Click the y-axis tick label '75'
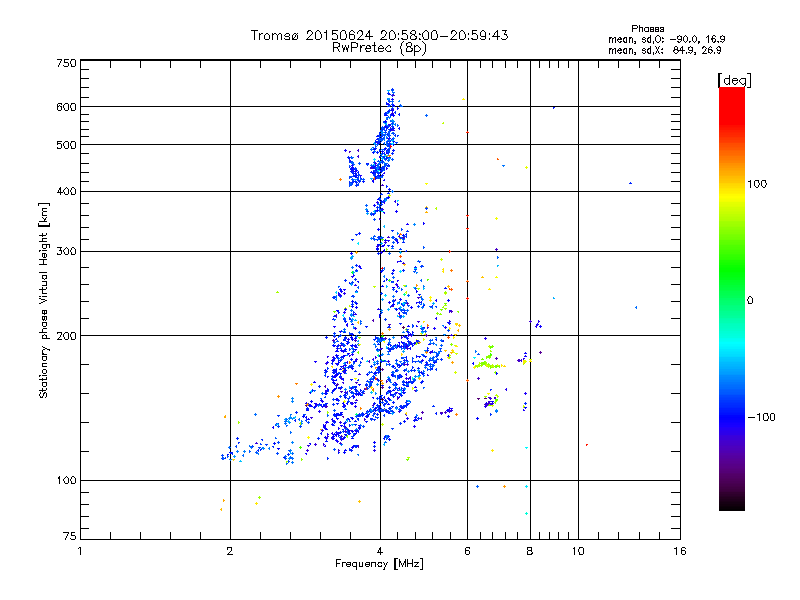Image resolution: width=800 pixels, height=600 pixels. pyautogui.click(x=70, y=536)
